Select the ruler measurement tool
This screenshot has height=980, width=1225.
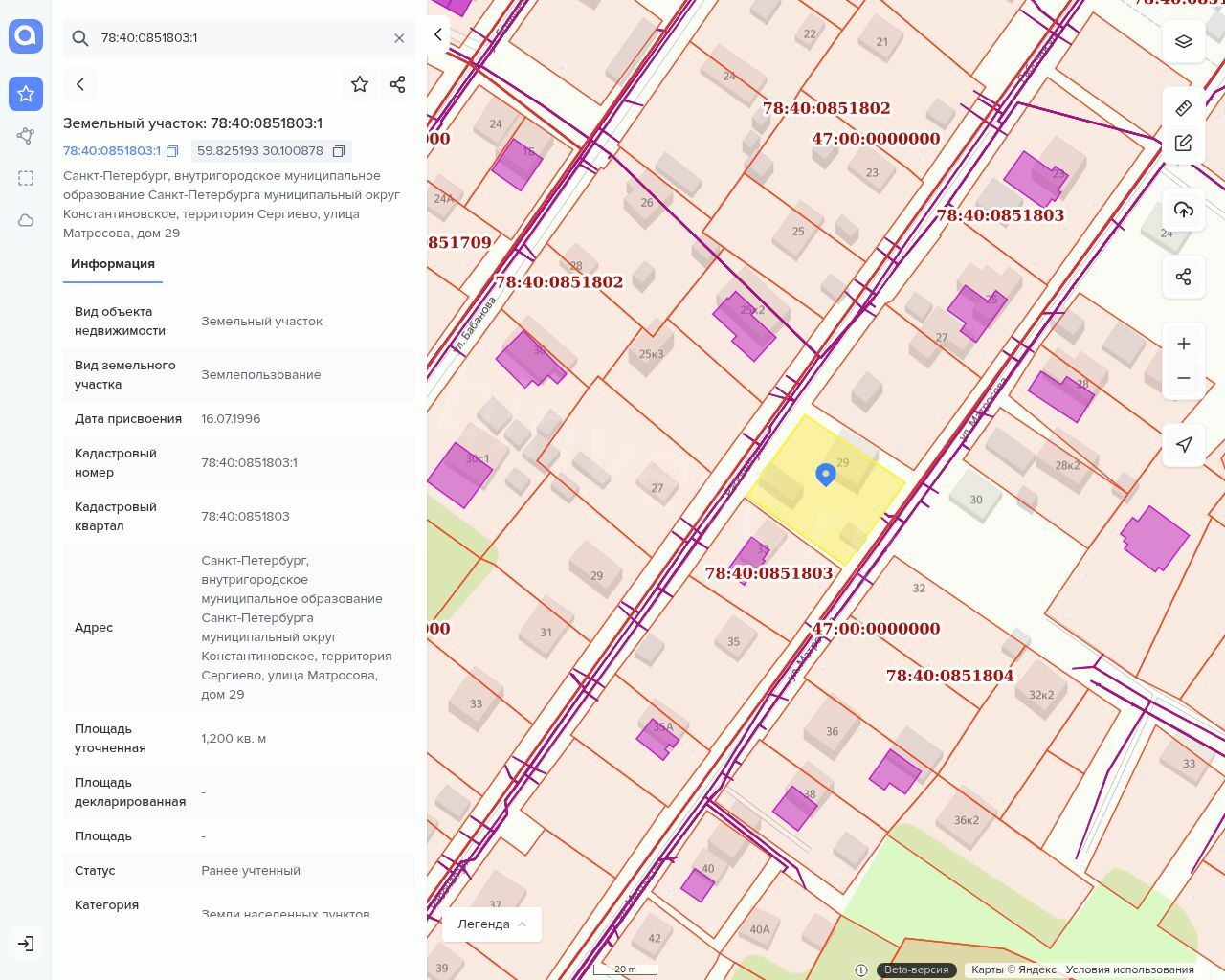1184,108
